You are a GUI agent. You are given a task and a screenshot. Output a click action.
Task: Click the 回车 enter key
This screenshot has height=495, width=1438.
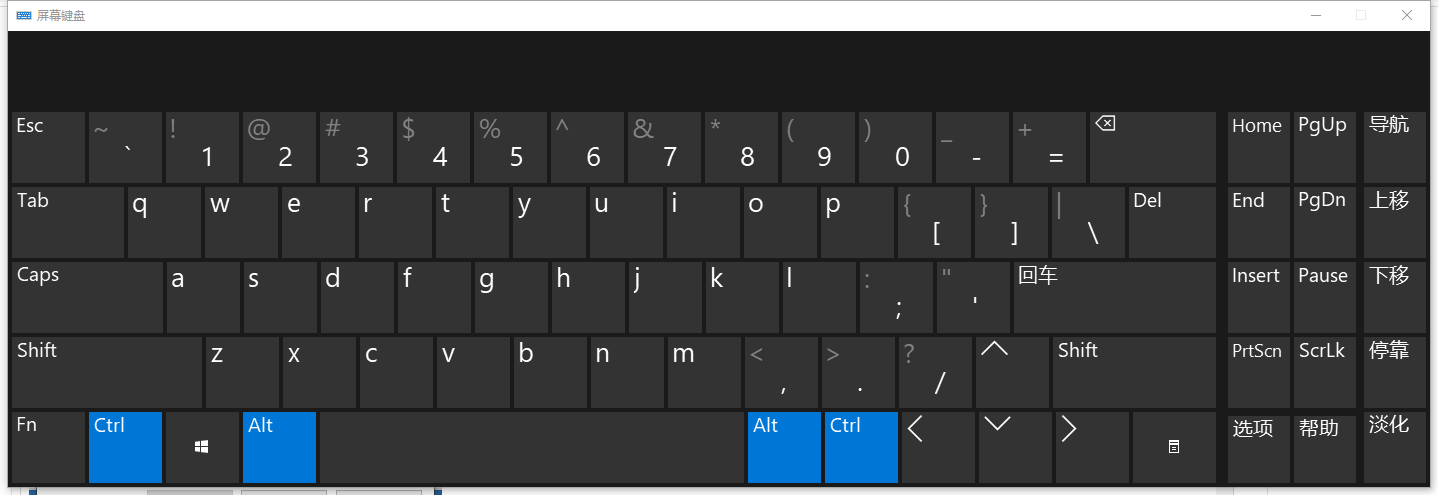(1114, 297)
